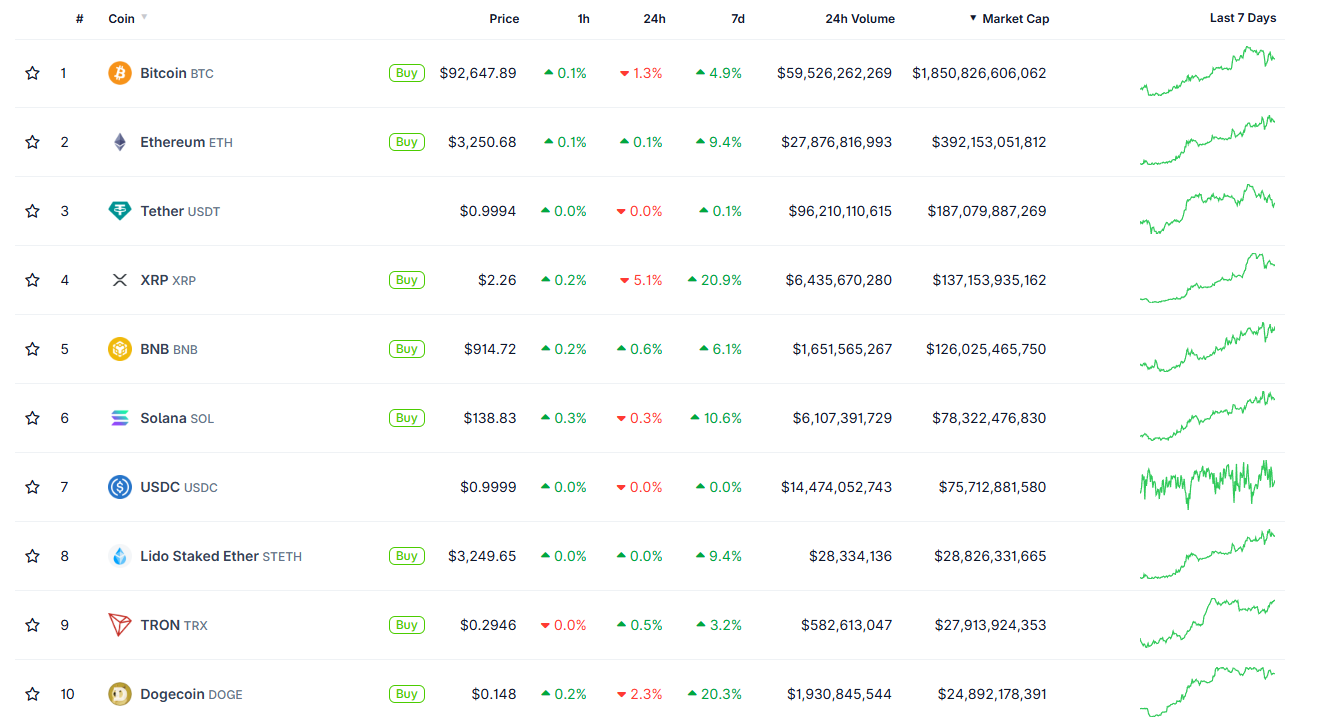Star USDC as a favorite
The width and height of the screenshot is (1318, 727).
33,487
